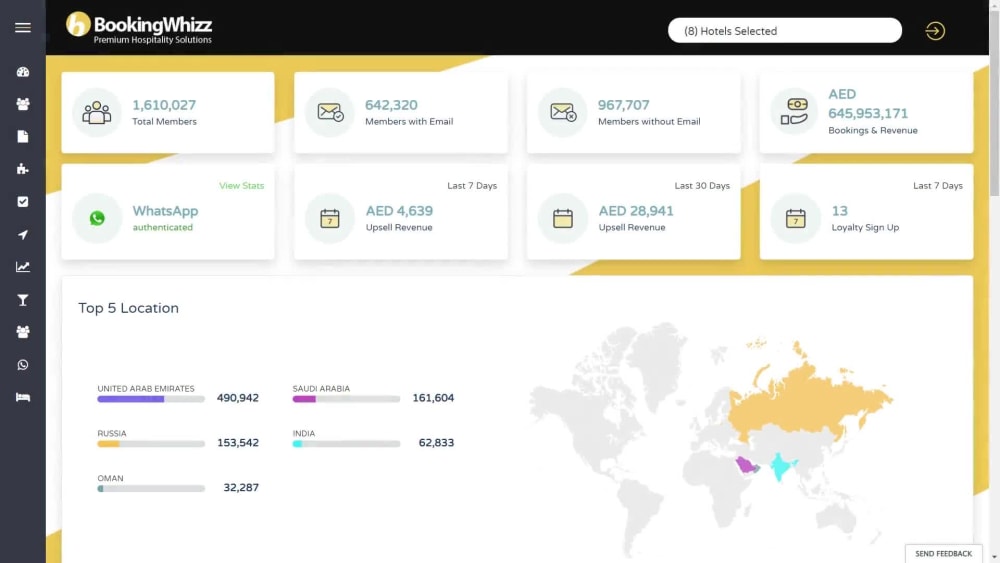
Task: Click the AED 4,639 upsell value
Action: [399, 211]
